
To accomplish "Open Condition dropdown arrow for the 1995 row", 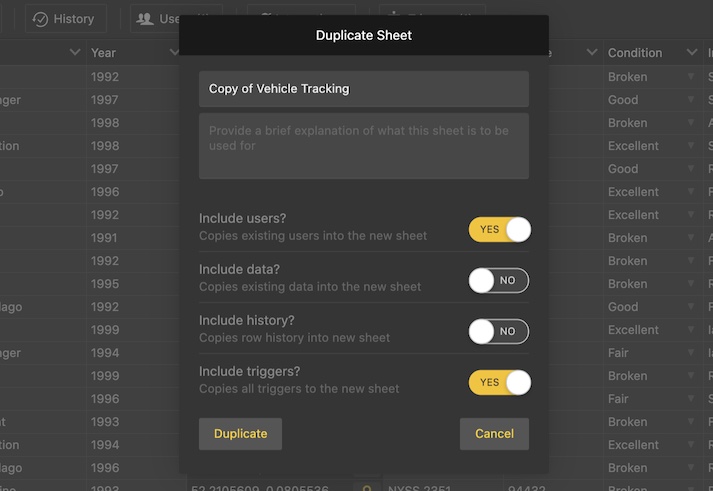I will pos(691,284).
